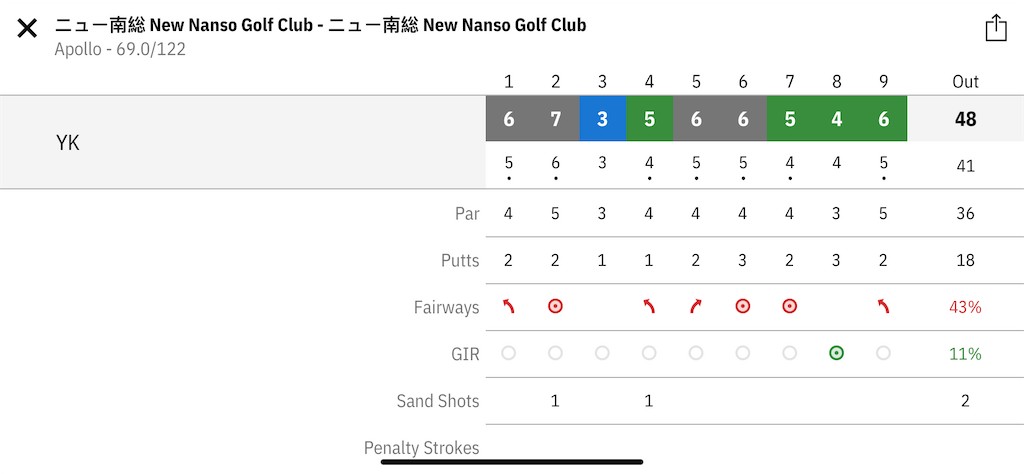This screenshot has width=1024, height=474.
Task: Select hole 6 fairway hit icon
Action: point(743,306)
